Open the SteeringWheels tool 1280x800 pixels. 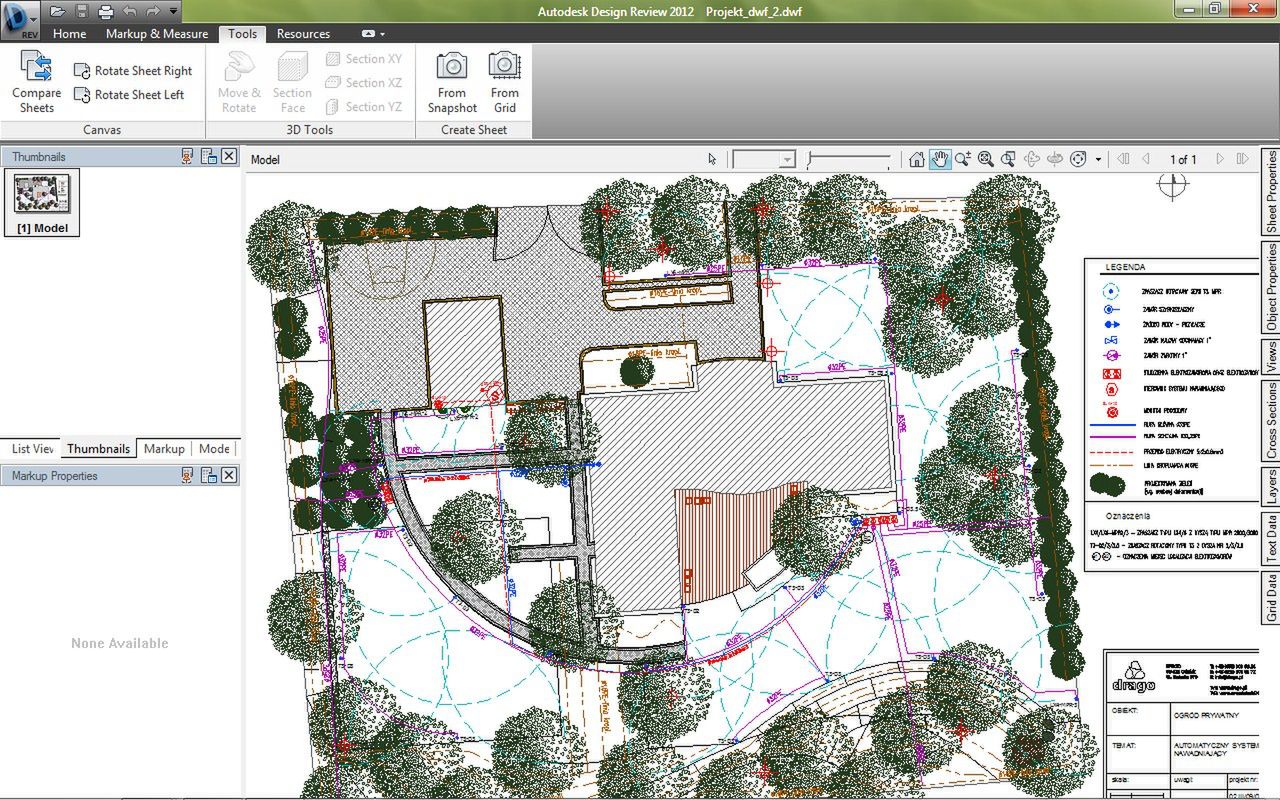[1078, 159]
